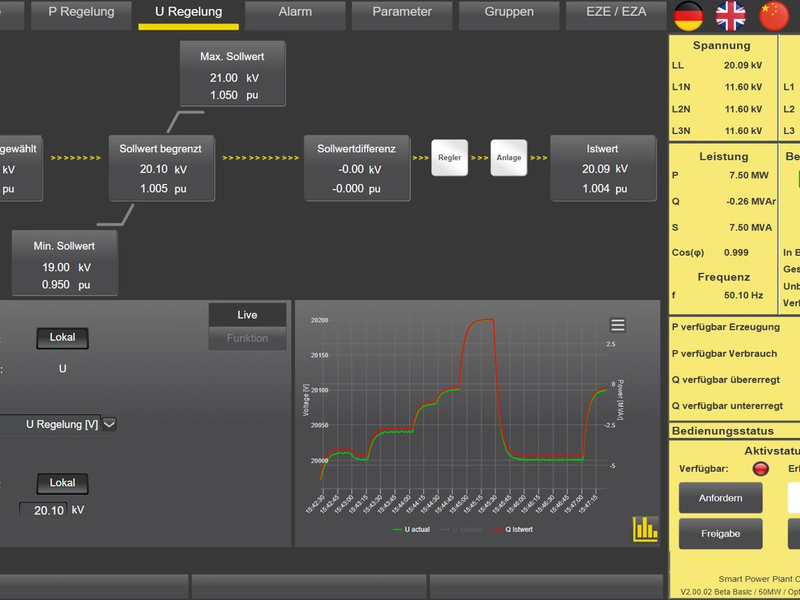This screenshot has height=600, width=800.
Task: Click the Regler block in diagram
Action: click(450, 158)
